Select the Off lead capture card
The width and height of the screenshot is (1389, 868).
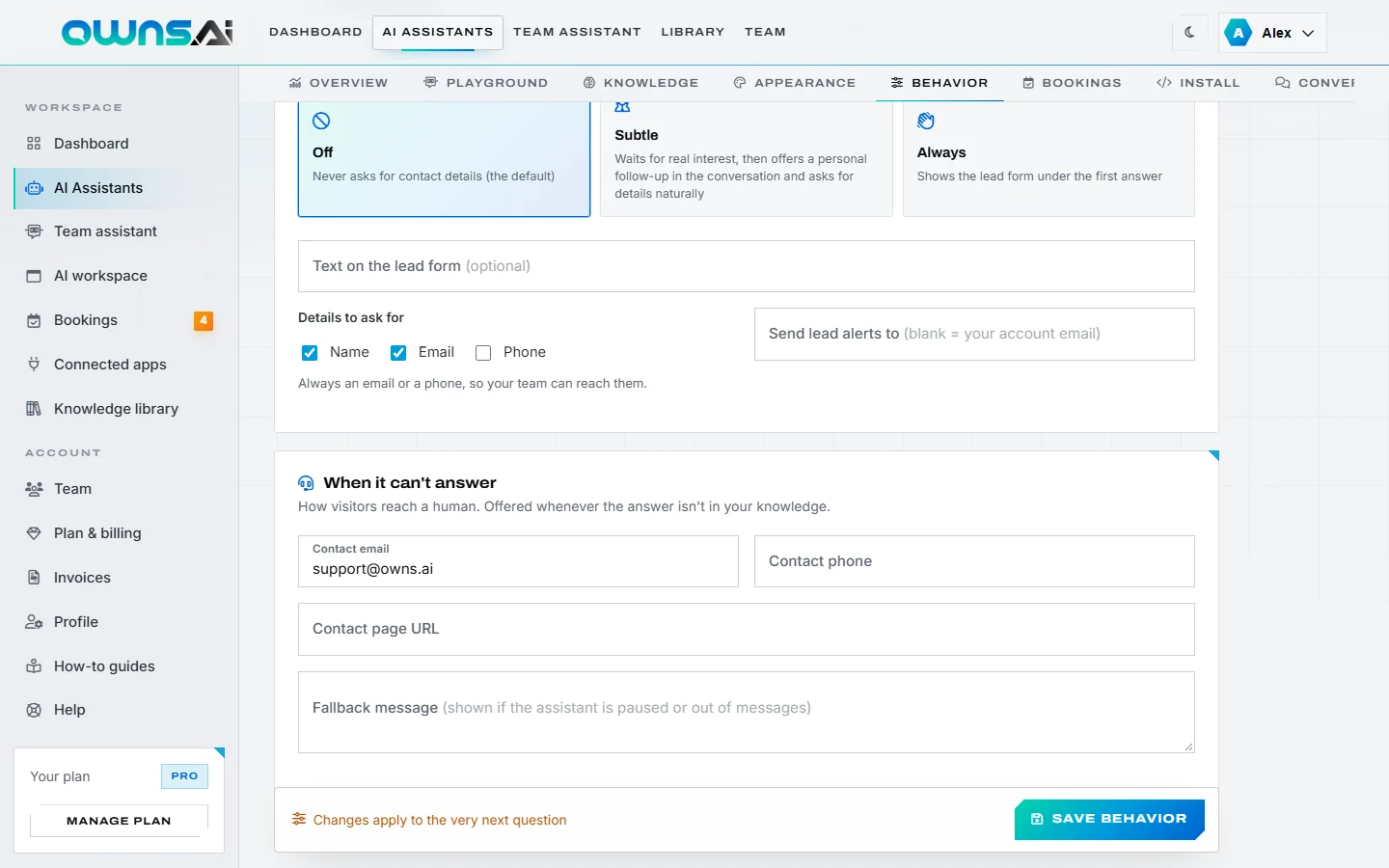click(444, 159)
